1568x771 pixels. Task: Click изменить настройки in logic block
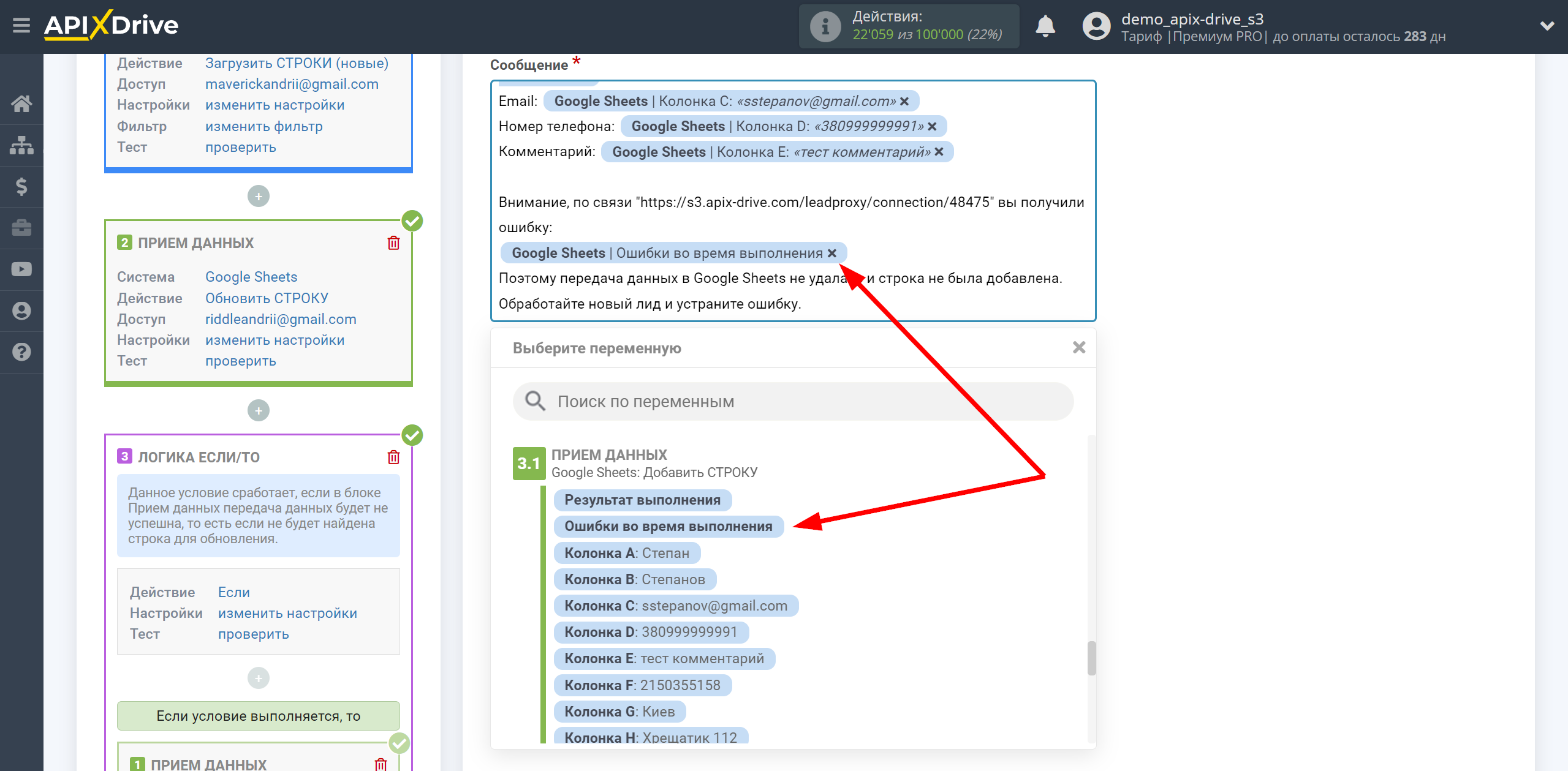click(x=287, y=613)
